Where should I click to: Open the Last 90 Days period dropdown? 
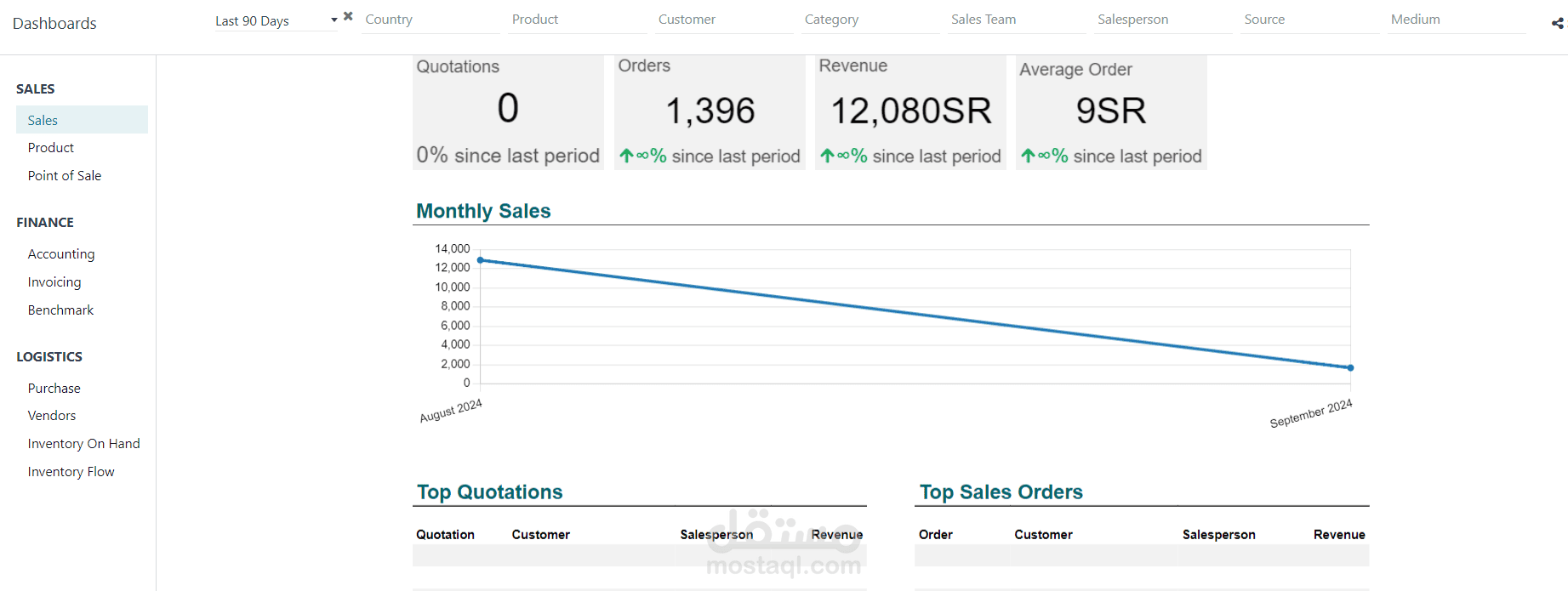[276, 20]
